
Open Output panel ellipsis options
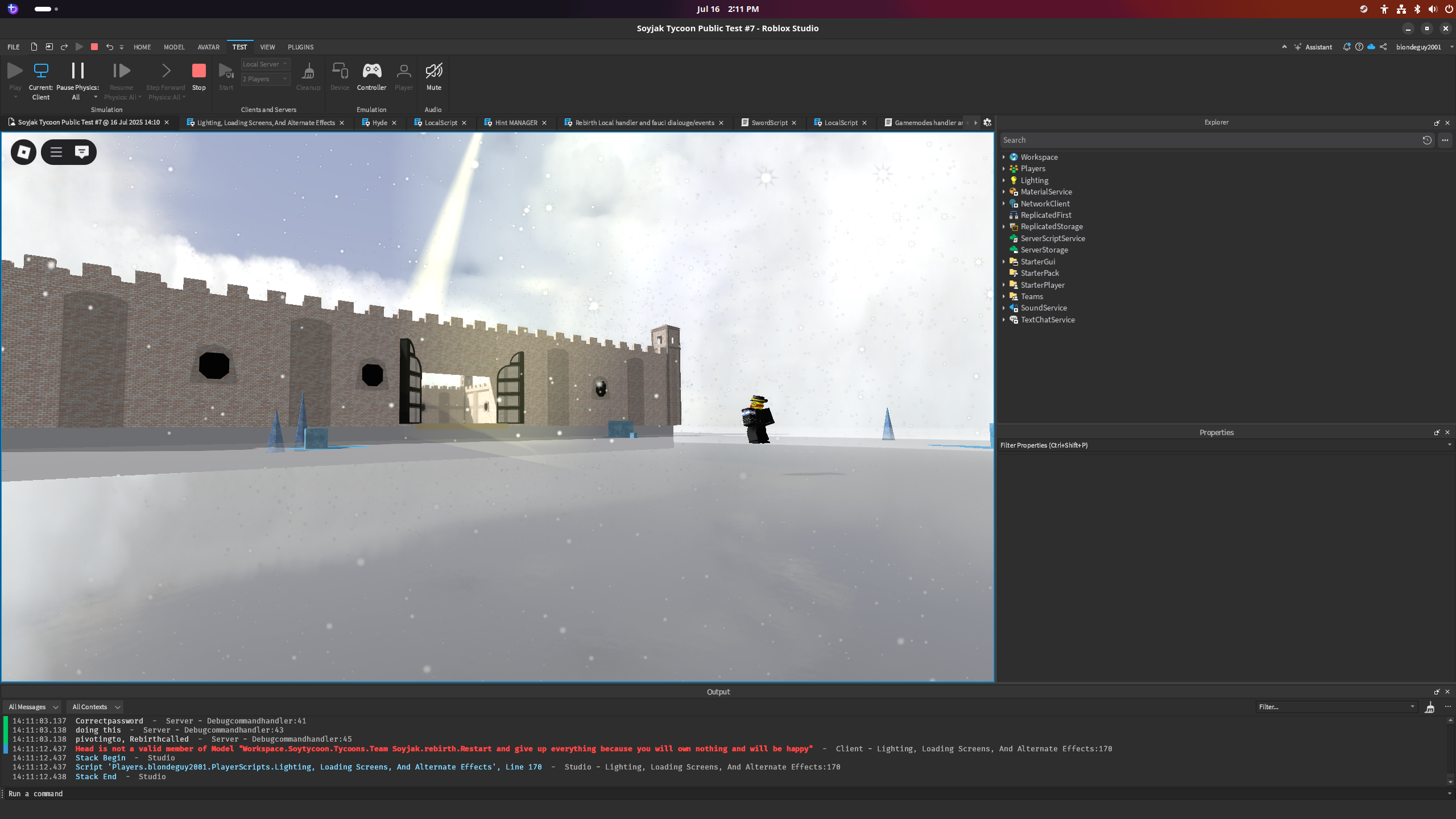[1447, 707]
